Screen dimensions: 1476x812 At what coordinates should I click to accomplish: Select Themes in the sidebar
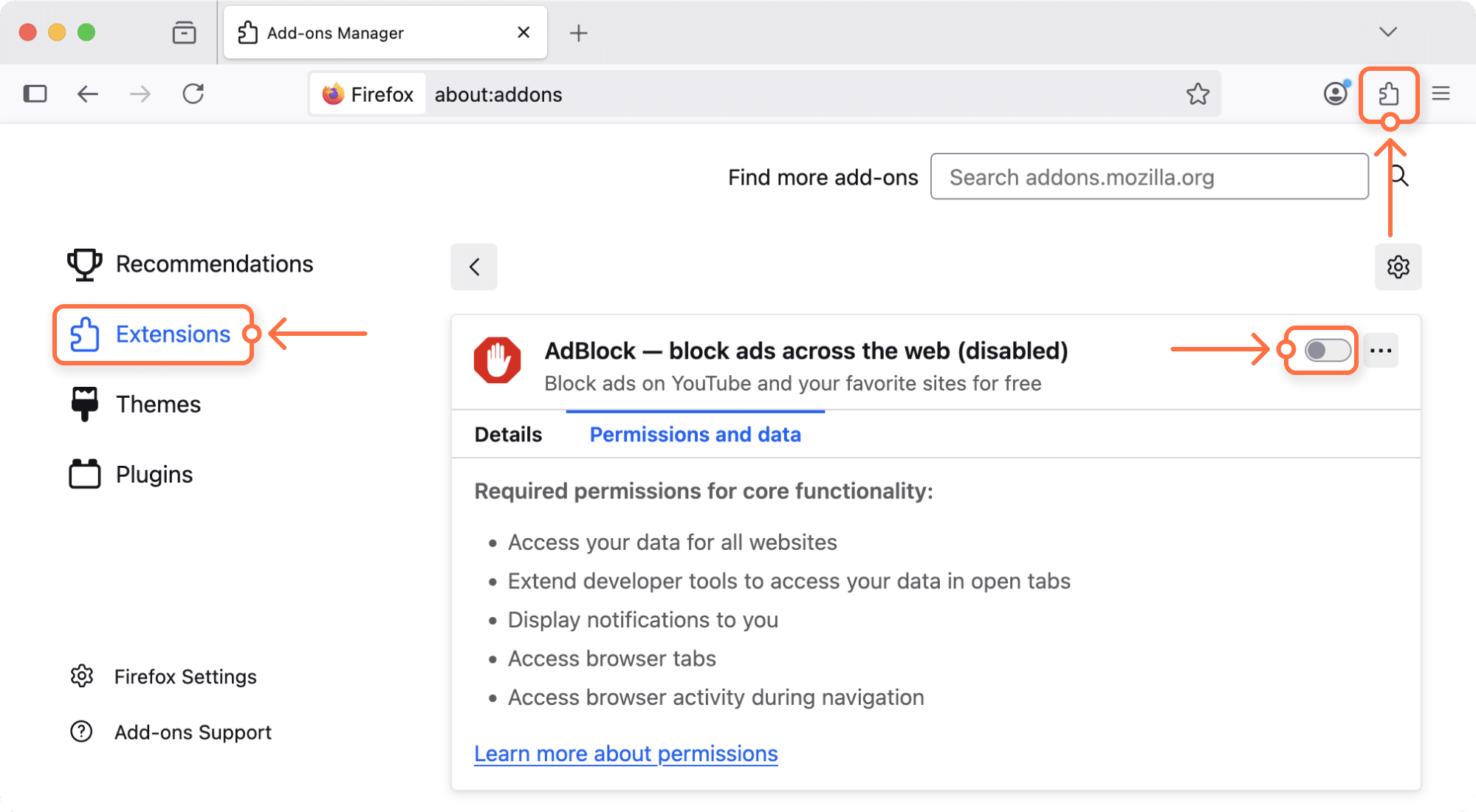pos(158,404)
